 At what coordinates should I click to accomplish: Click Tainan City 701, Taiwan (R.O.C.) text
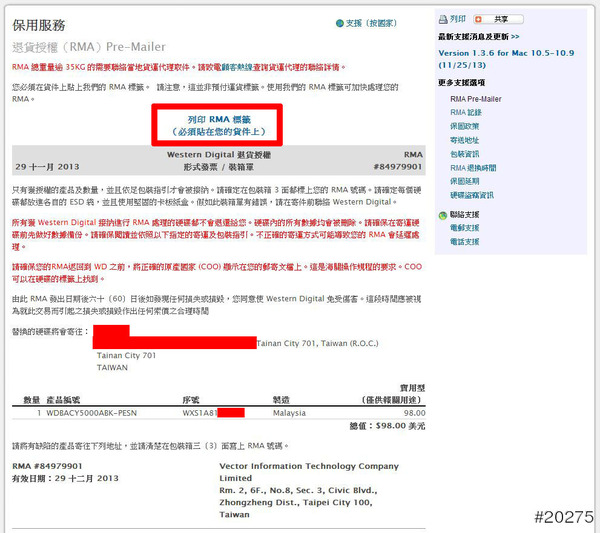coord(318,343)
